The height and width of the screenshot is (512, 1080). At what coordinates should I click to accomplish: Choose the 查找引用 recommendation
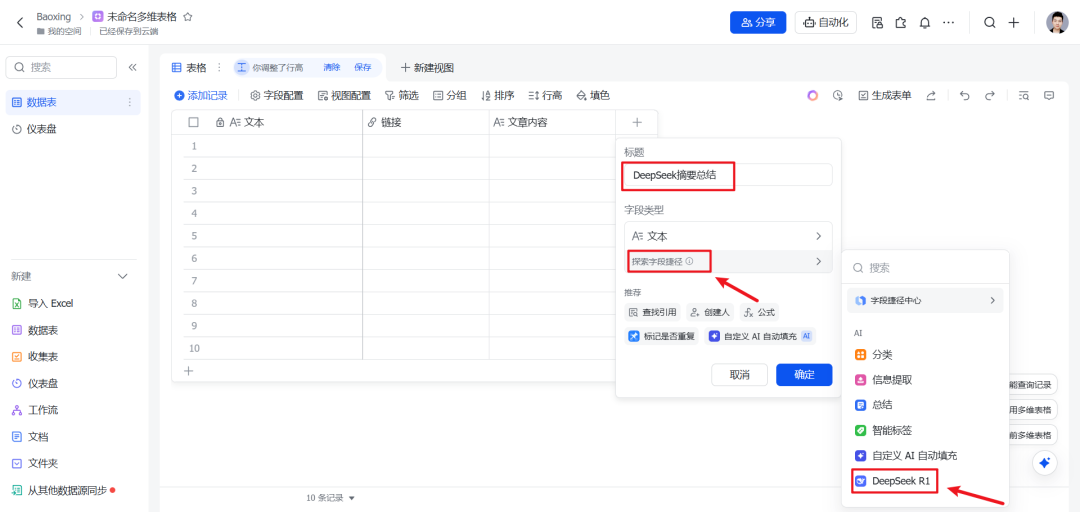click(x=653, y=312)
